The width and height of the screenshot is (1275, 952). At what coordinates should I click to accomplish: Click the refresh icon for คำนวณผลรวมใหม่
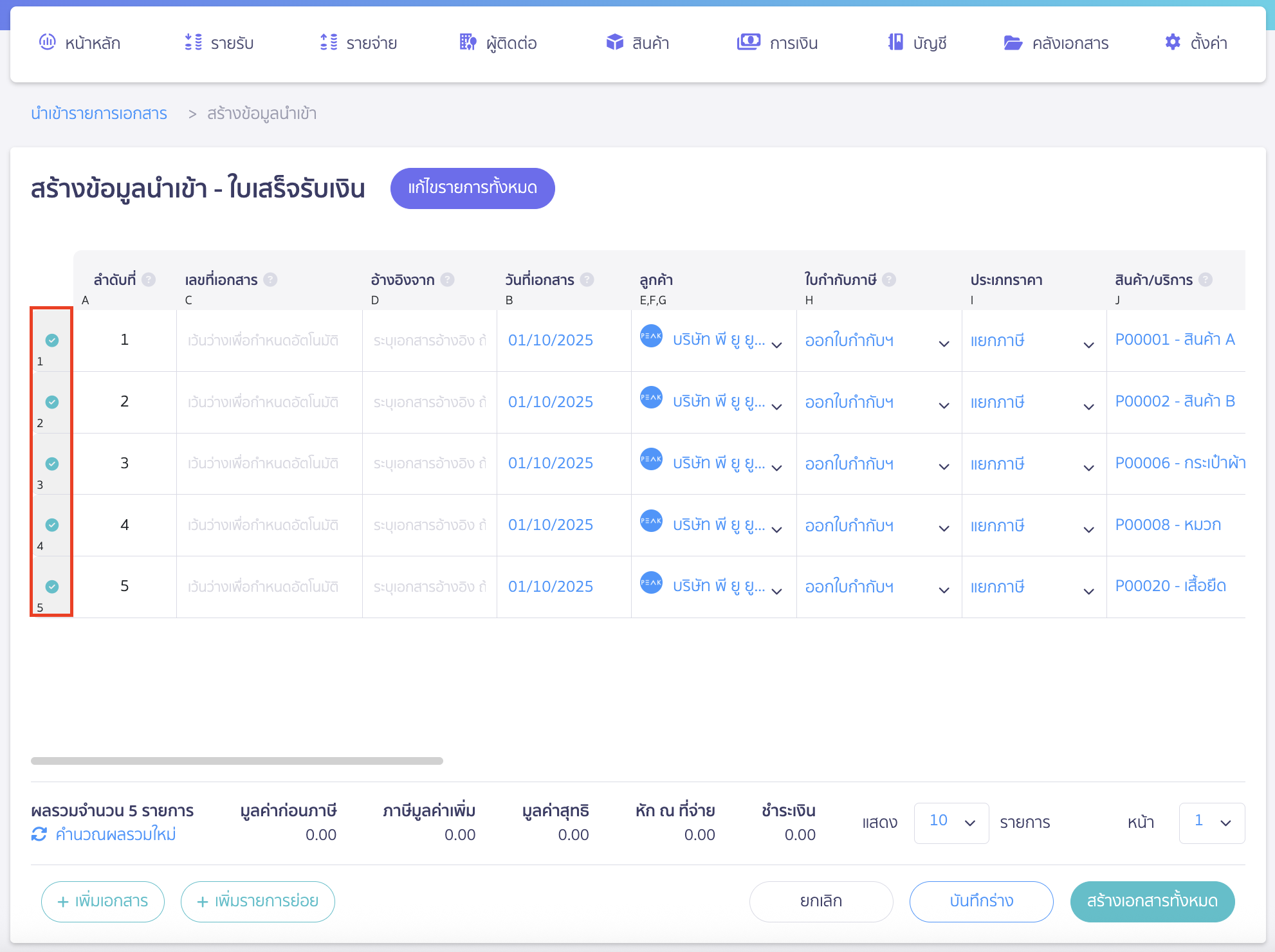tap(39, 834)
